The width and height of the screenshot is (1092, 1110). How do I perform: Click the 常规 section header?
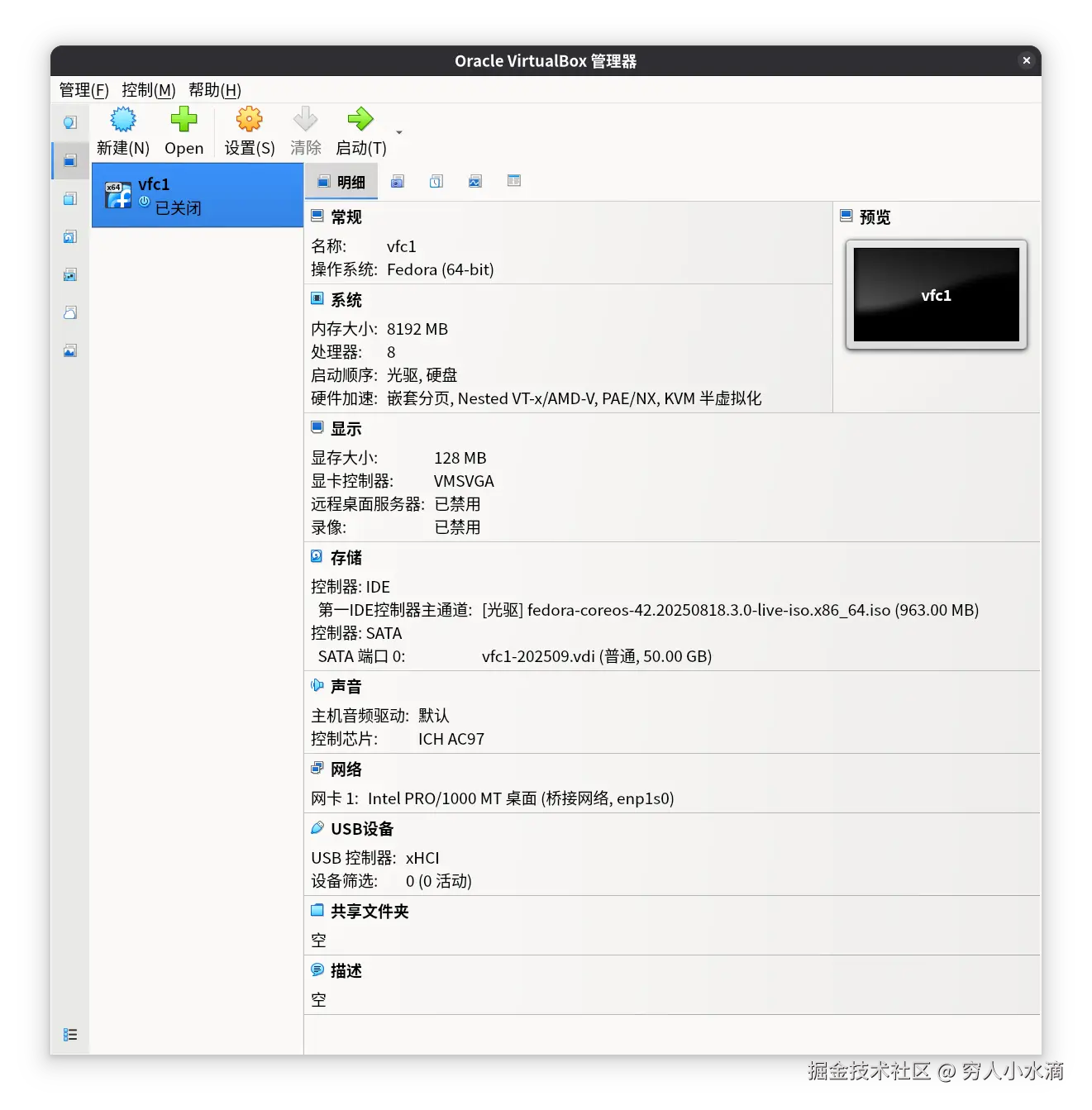tap(346, 217)
